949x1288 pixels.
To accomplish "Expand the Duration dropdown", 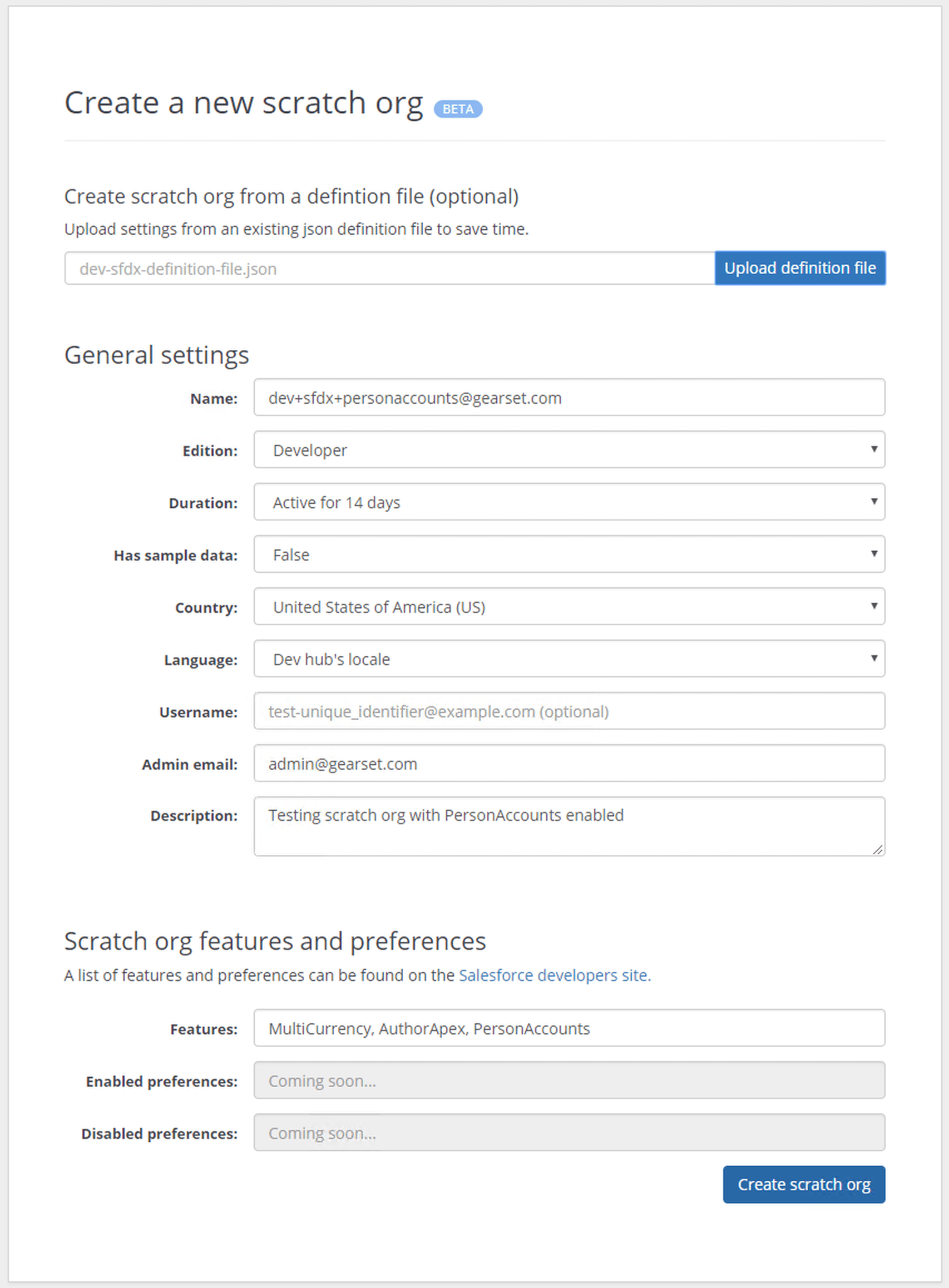I will tap(569, 502).
